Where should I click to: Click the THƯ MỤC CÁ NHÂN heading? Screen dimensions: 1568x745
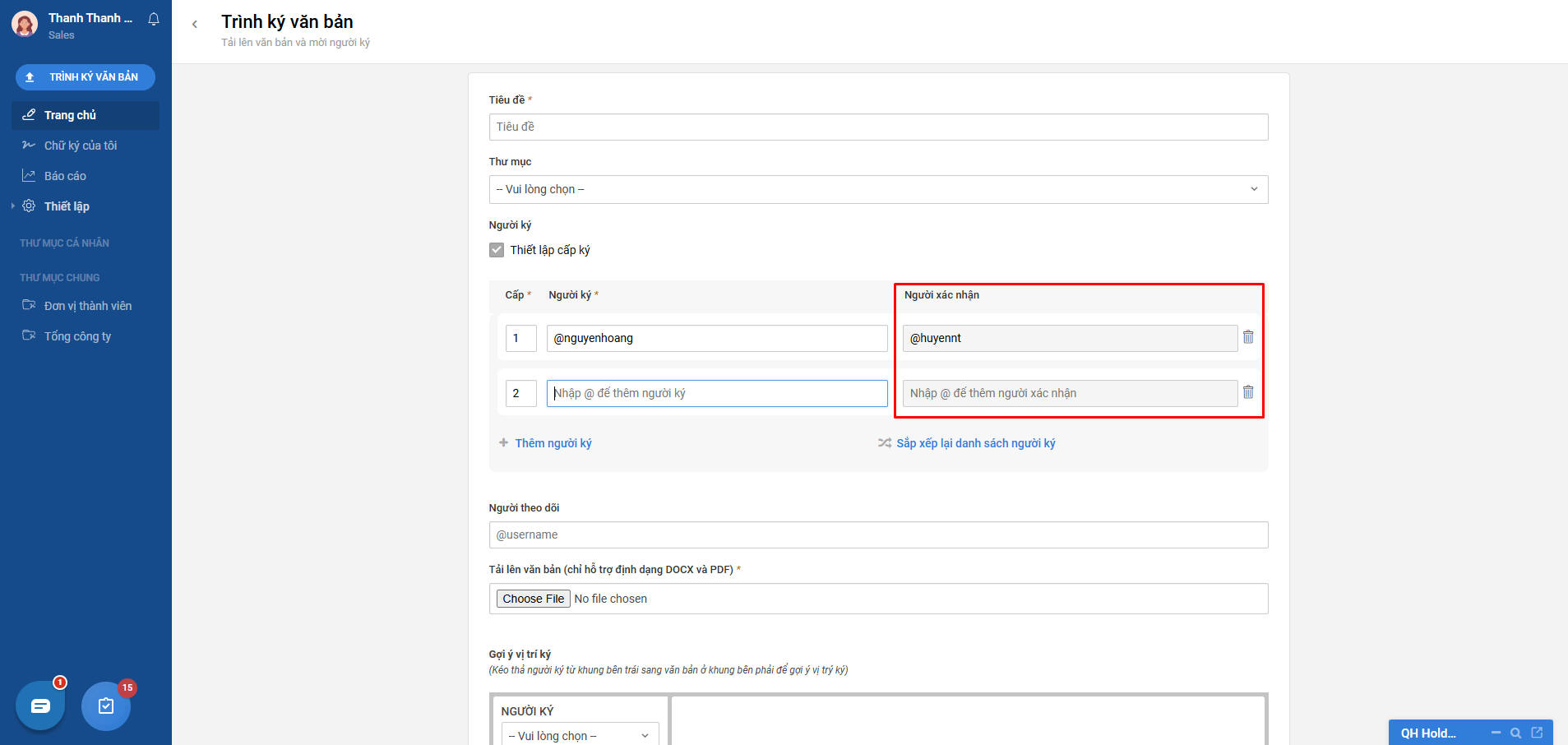pyautogui.click(x=64, y=243)
